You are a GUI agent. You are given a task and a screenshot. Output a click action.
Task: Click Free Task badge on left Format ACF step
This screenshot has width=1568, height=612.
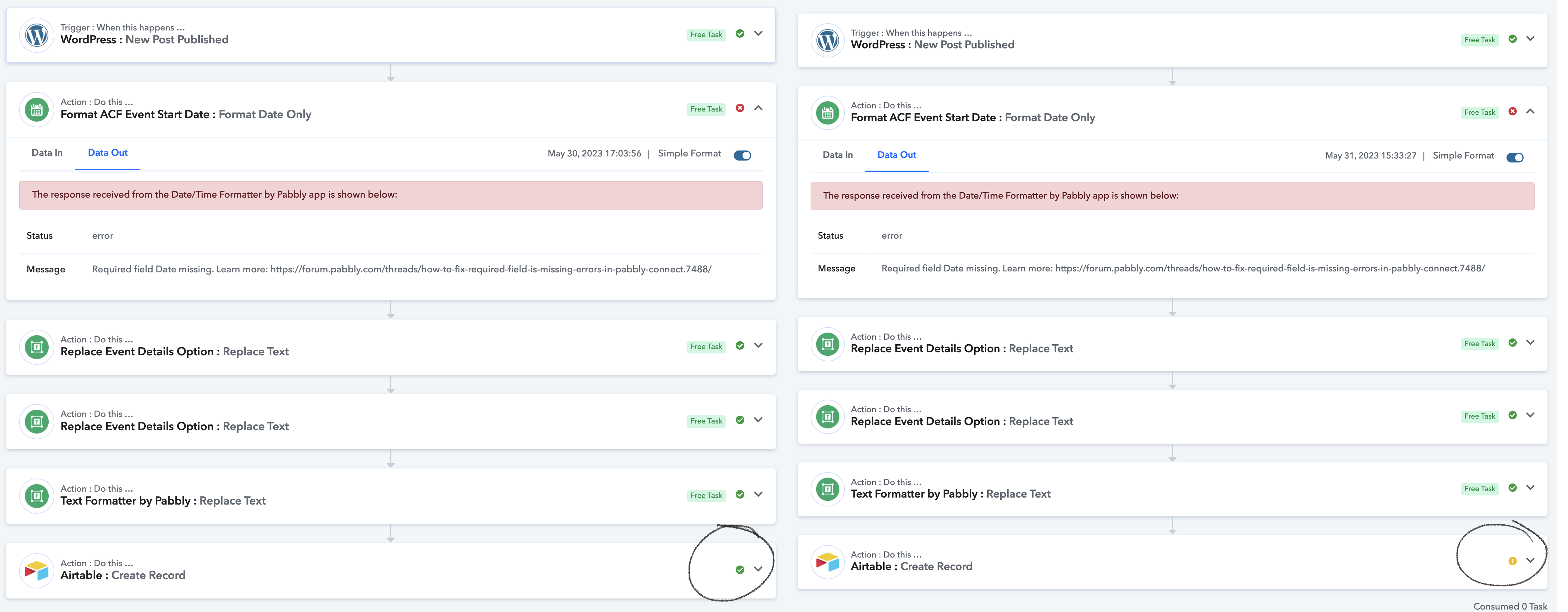[x=706, y=109]
